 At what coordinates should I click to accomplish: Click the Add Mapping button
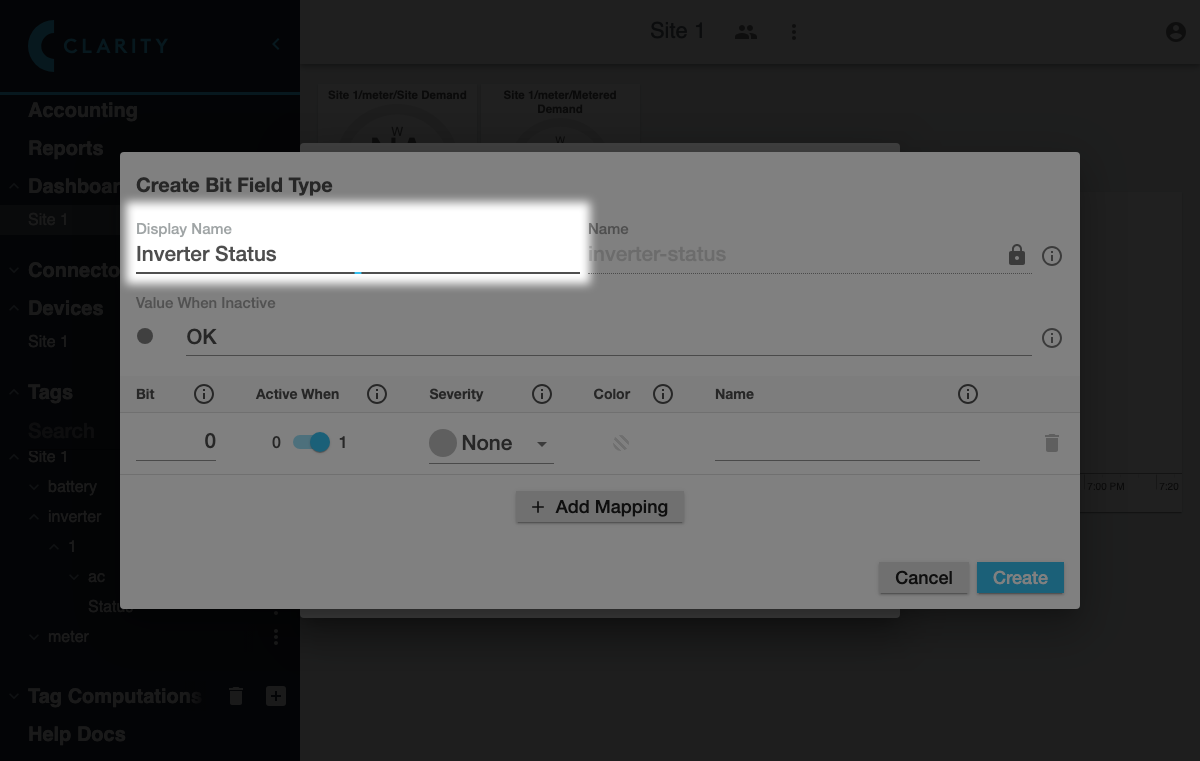(x=599, y=507)
